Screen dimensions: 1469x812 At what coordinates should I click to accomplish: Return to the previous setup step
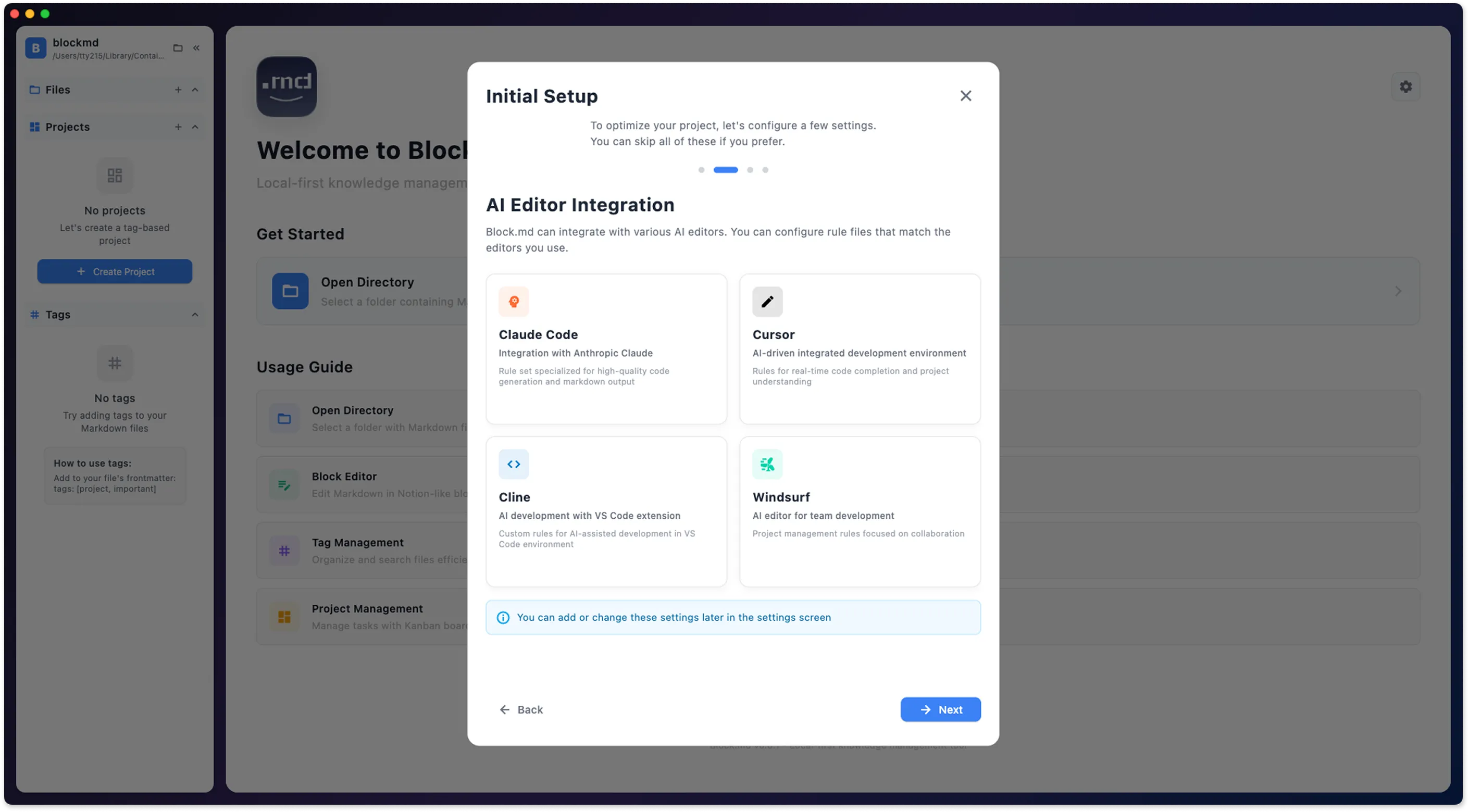click(521, 709)
